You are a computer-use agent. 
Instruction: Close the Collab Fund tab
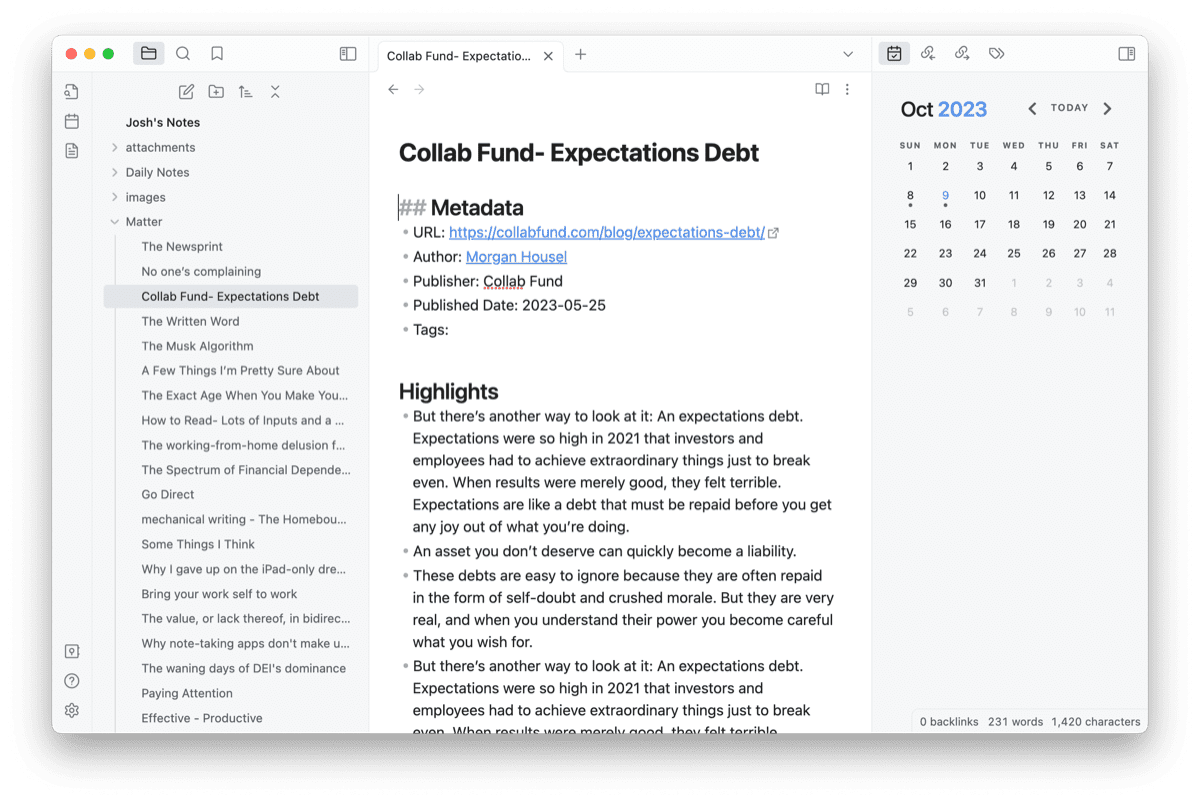(x=548, y=56)
